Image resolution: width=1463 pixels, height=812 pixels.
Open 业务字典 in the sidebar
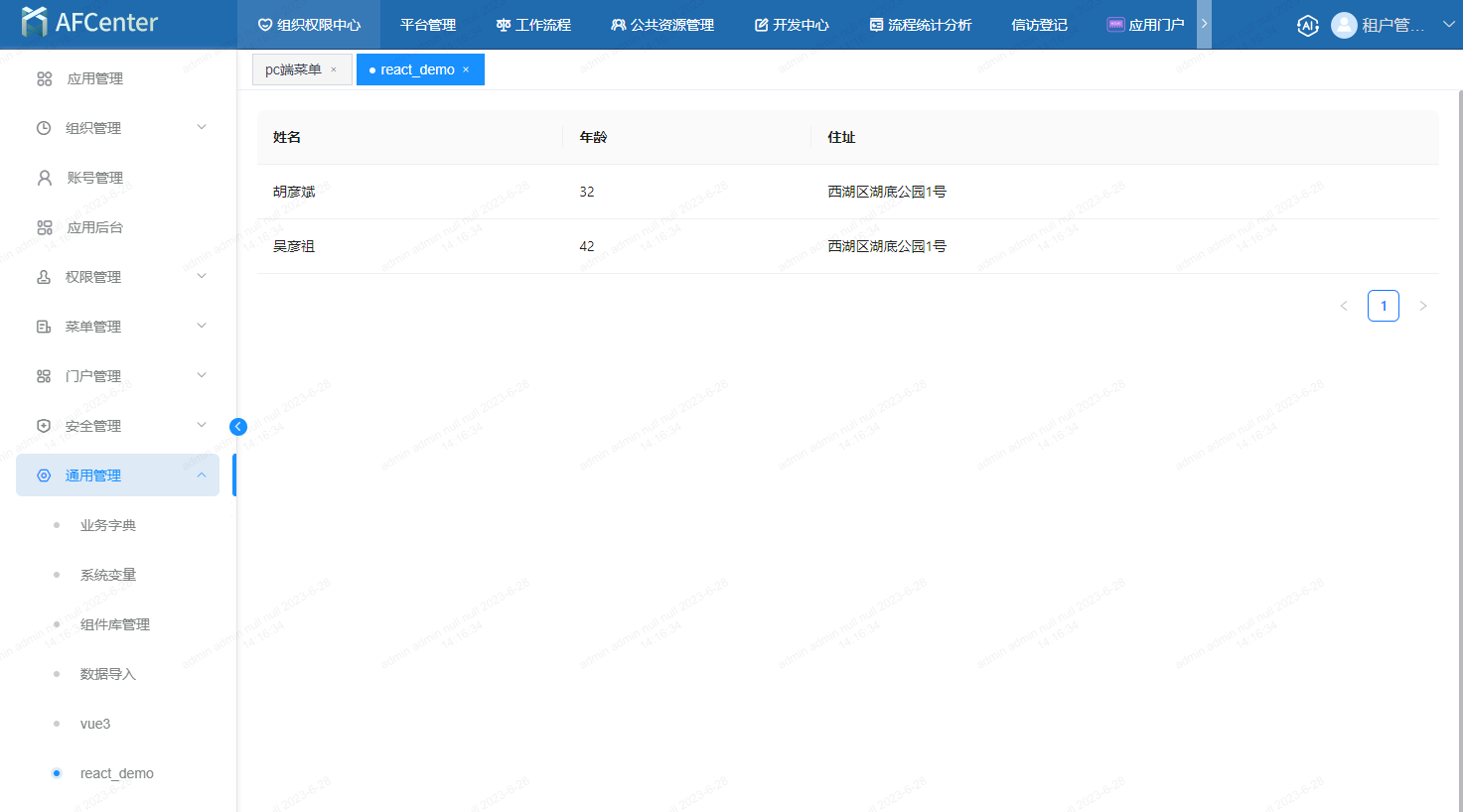[x=108, y=525]
